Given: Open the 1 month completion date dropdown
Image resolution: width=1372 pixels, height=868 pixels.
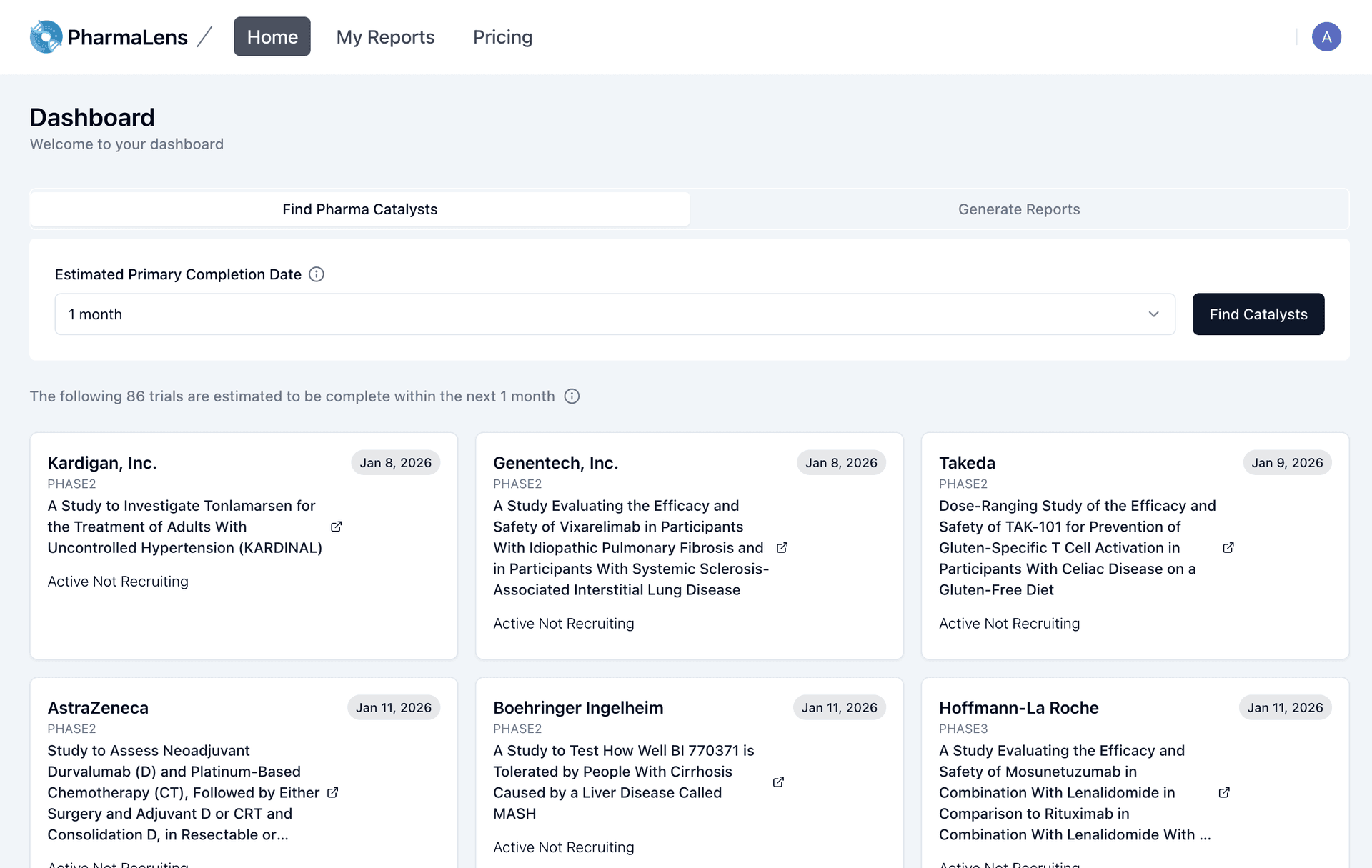Looking at the screenshot, I should click(615, 314).
